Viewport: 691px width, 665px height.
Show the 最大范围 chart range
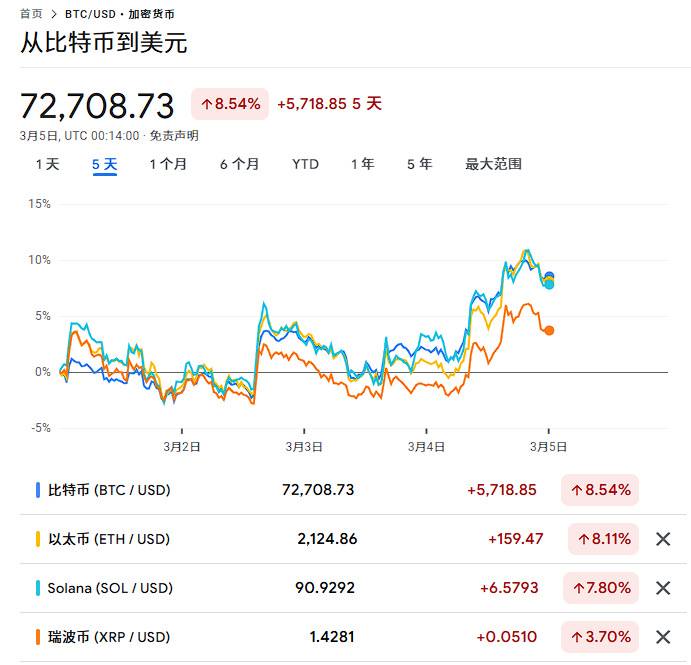(493, 164)
